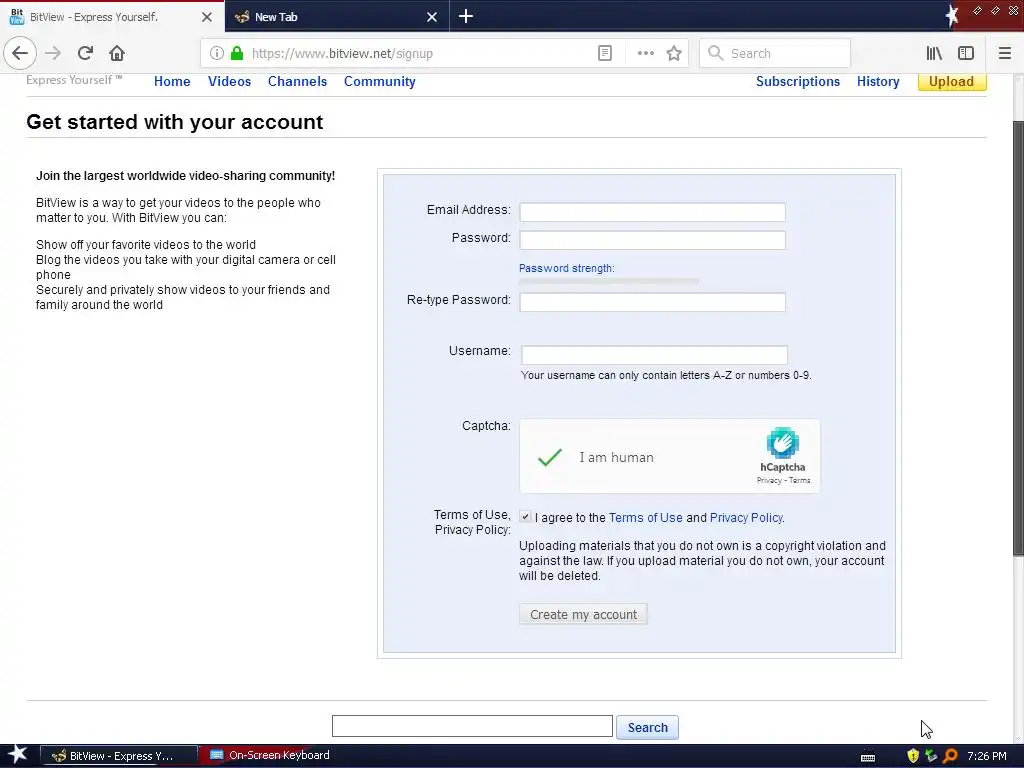Click the page vertical scrollbar thumb
Screen dimensions: 1024x768
[1018, 338]
